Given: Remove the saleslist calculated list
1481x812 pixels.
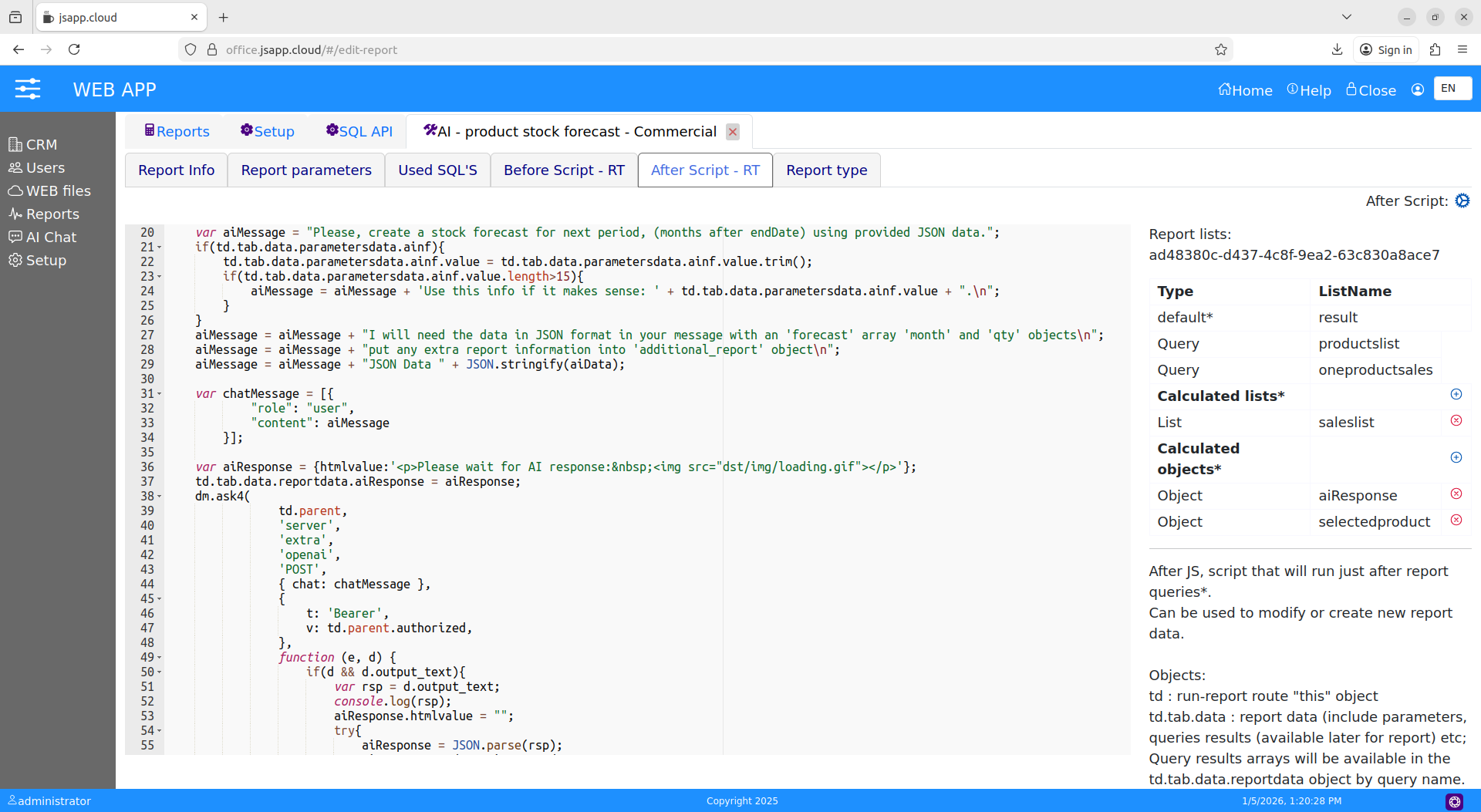Looking at the screenshot, I should click(x=1456, y=421).
